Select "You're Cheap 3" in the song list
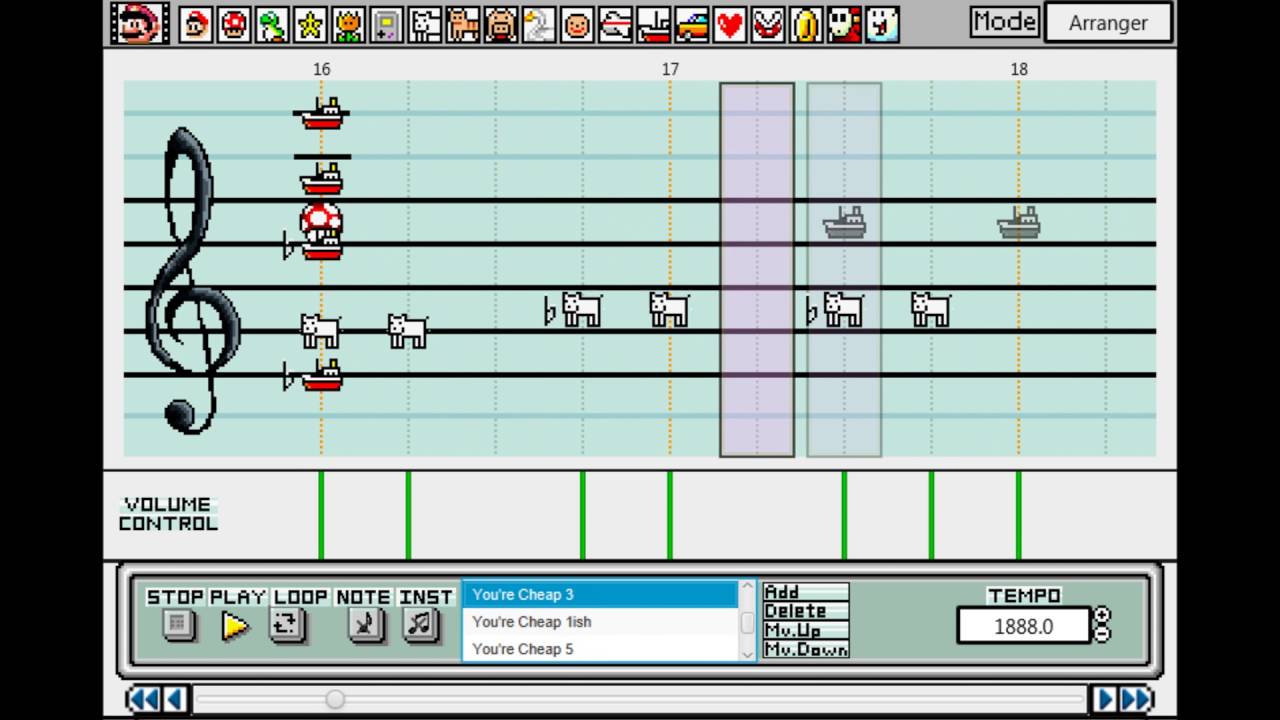Image resolution: width=1280 pixels, height=720 pixels. 600,594
